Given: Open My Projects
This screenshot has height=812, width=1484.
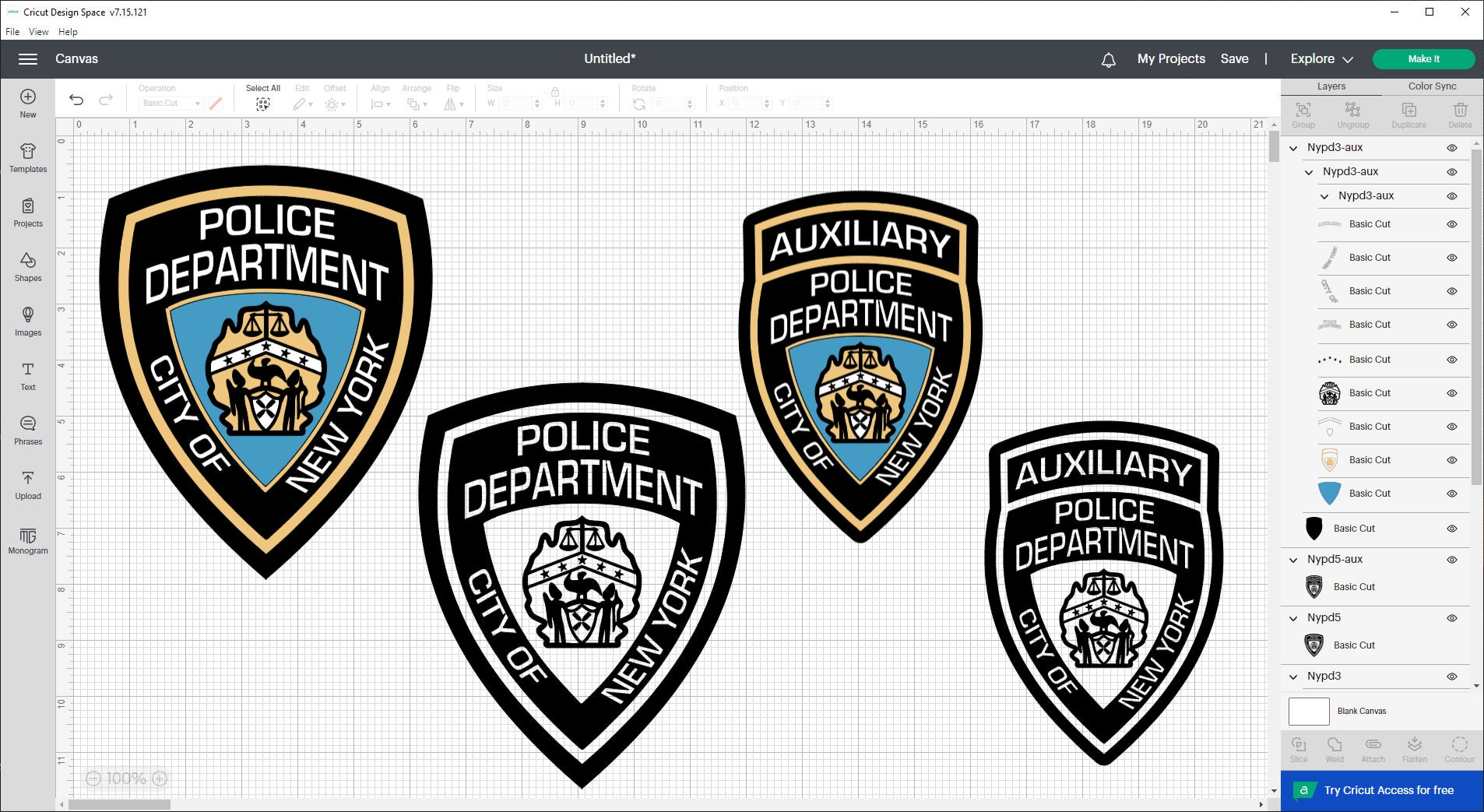Looking at the screenshot, I should point(1171,59).
